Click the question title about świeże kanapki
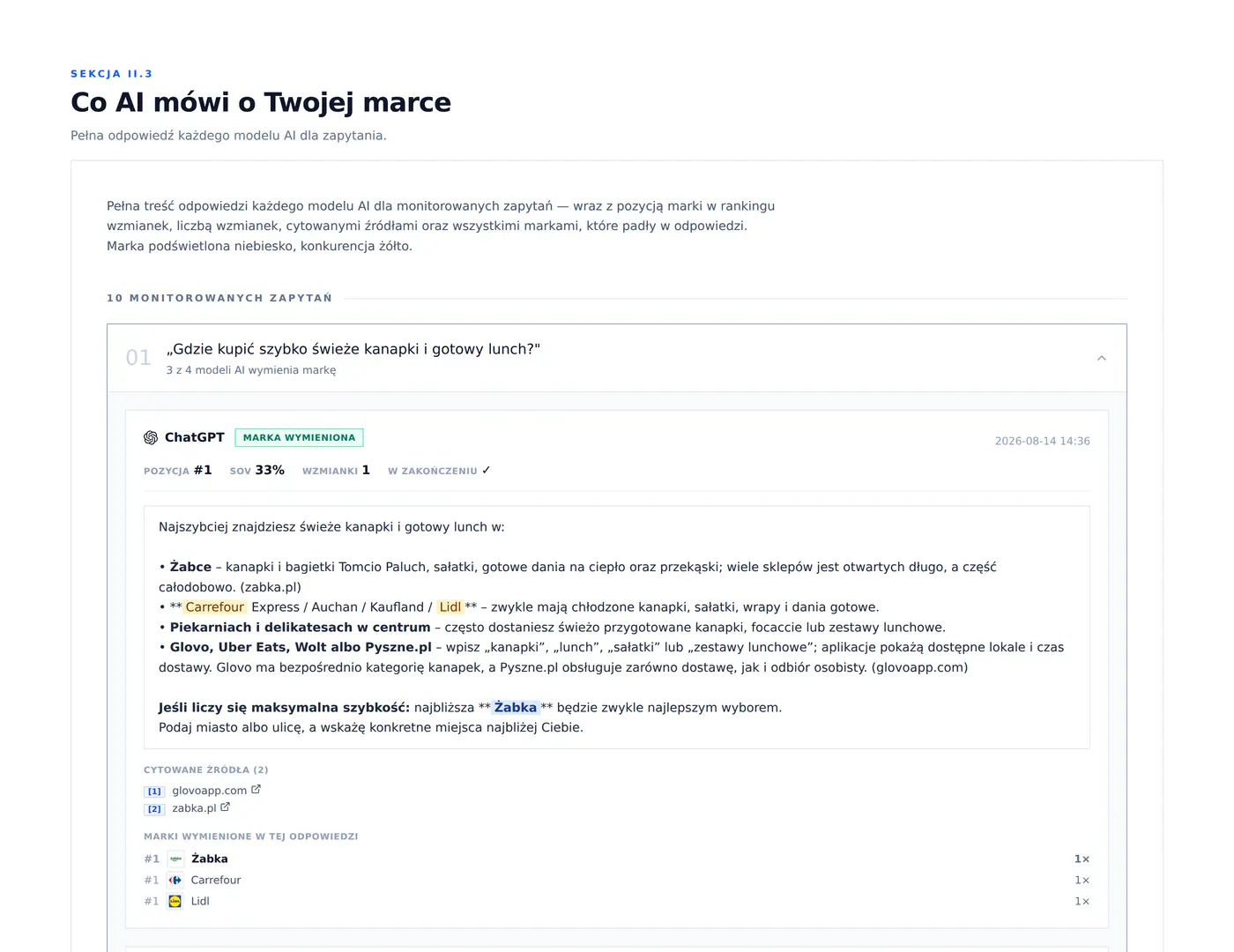The height and width of the screenshot is (952, 1234). pyautogui.click(x=353, y=349)
